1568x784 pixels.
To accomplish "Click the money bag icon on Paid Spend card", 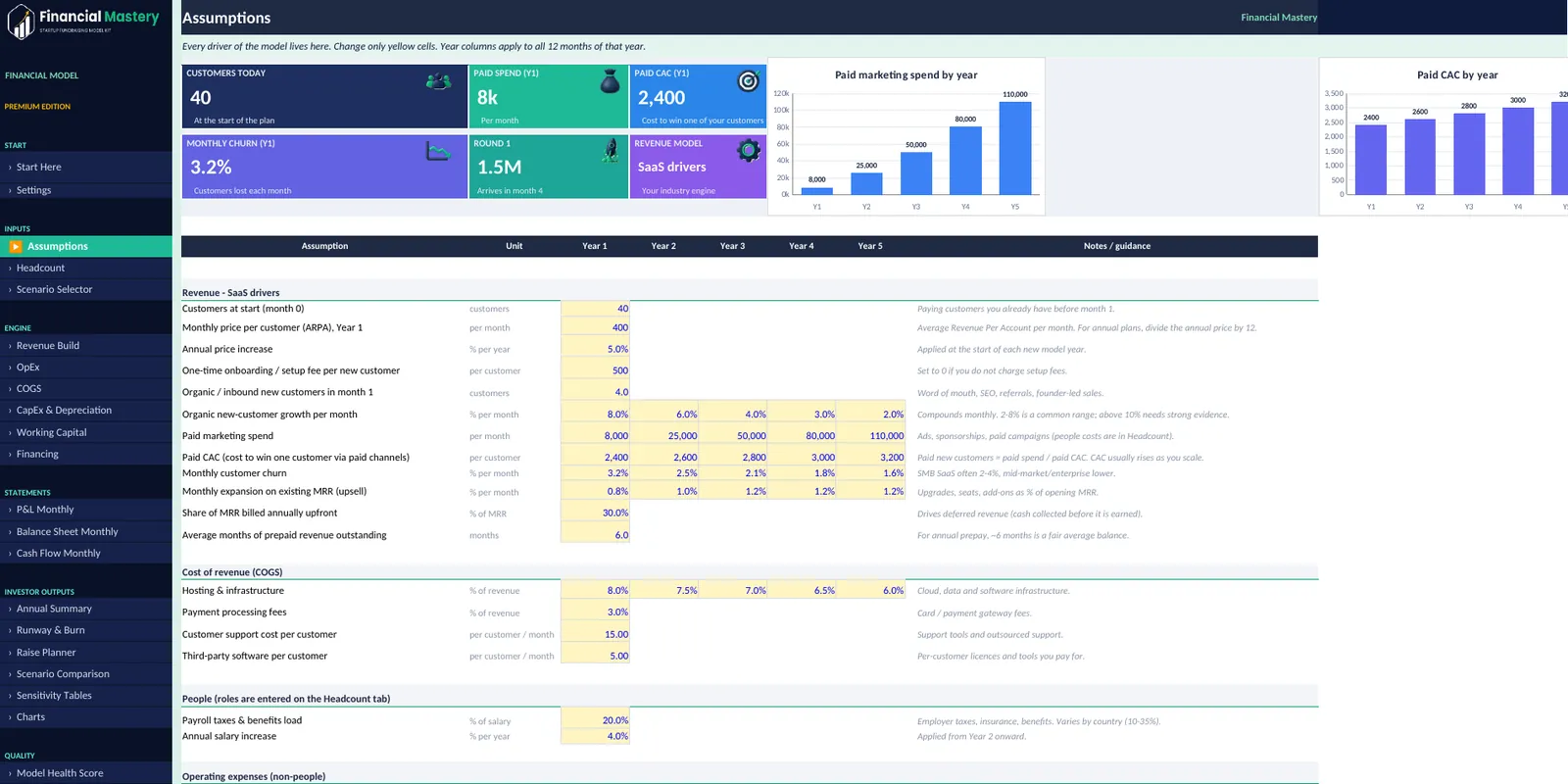I will coord(610,81).
